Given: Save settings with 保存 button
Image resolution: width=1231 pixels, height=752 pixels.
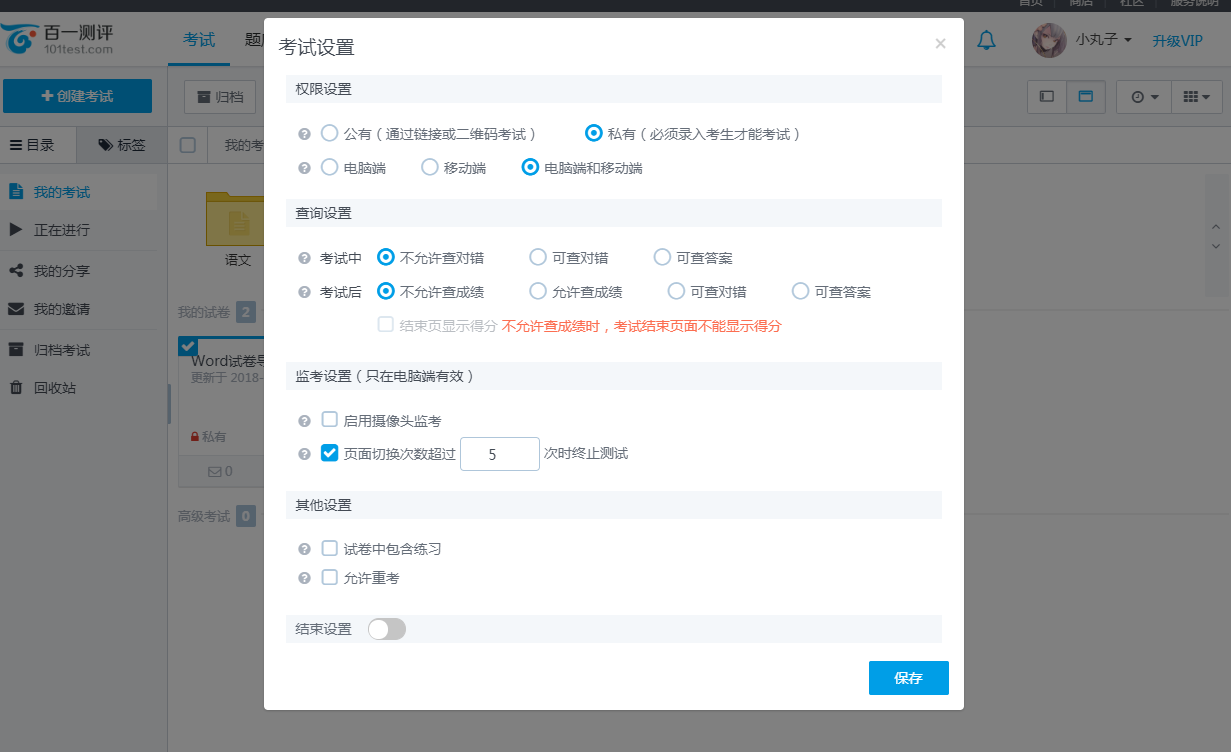Looking at the screenshot, I should pyautogui.click(x=909, y=678).
